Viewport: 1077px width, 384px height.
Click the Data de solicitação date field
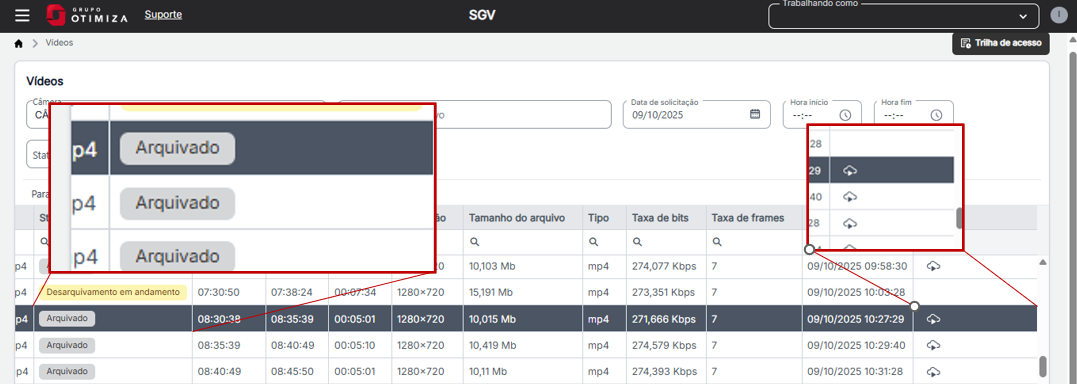click(x=696, y=115)
